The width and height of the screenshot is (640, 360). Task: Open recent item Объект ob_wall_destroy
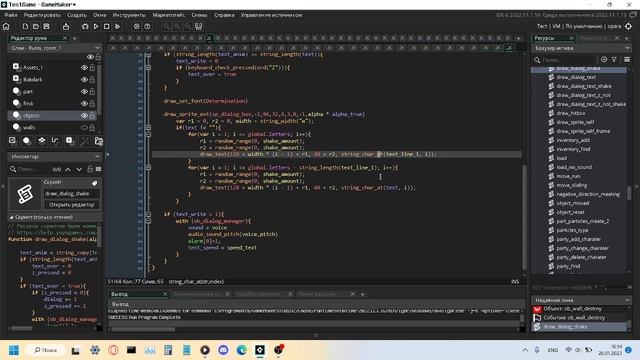pyautogui.click(x=573, y=309)
